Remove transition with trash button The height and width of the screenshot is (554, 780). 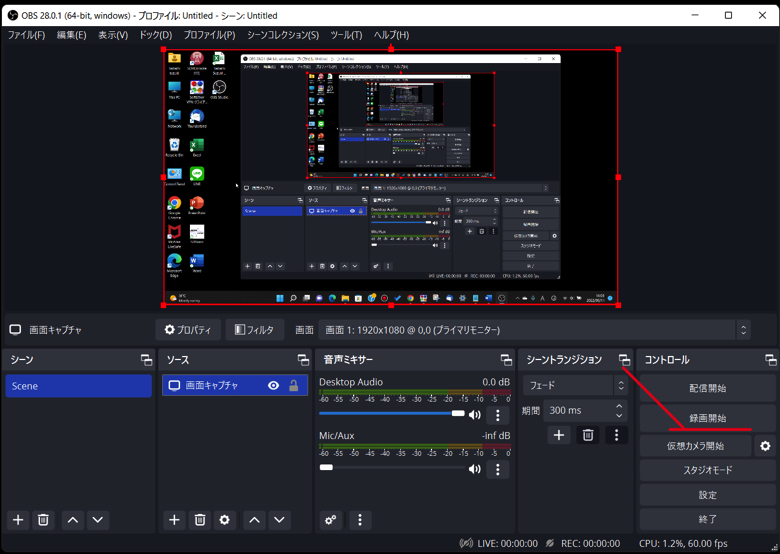coord(587,435)
